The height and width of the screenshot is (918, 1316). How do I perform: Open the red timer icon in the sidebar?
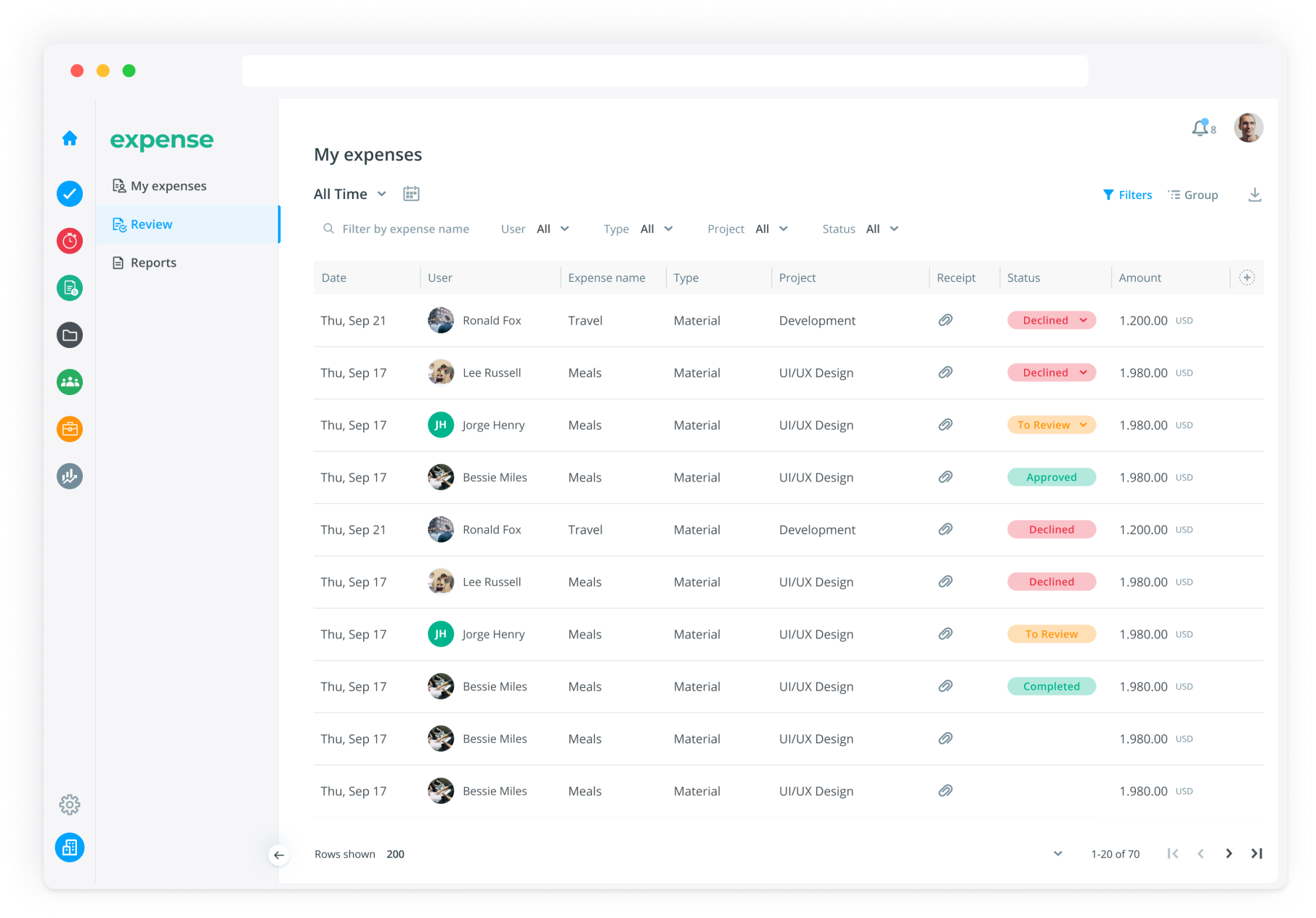pos(70,240)
